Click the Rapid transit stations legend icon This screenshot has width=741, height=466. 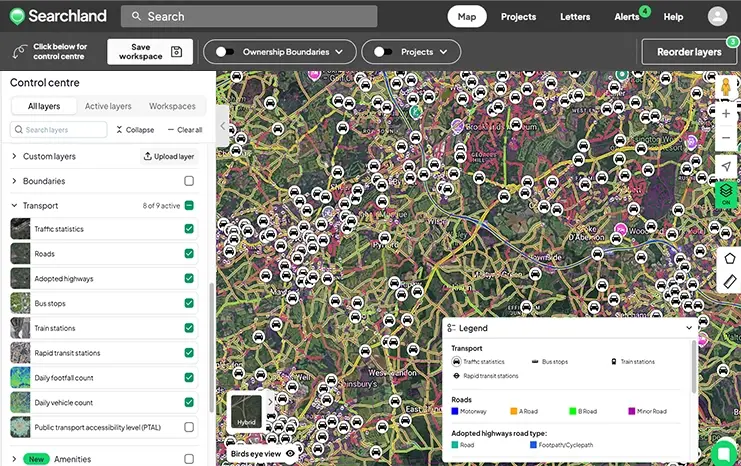tap(456, 376)
